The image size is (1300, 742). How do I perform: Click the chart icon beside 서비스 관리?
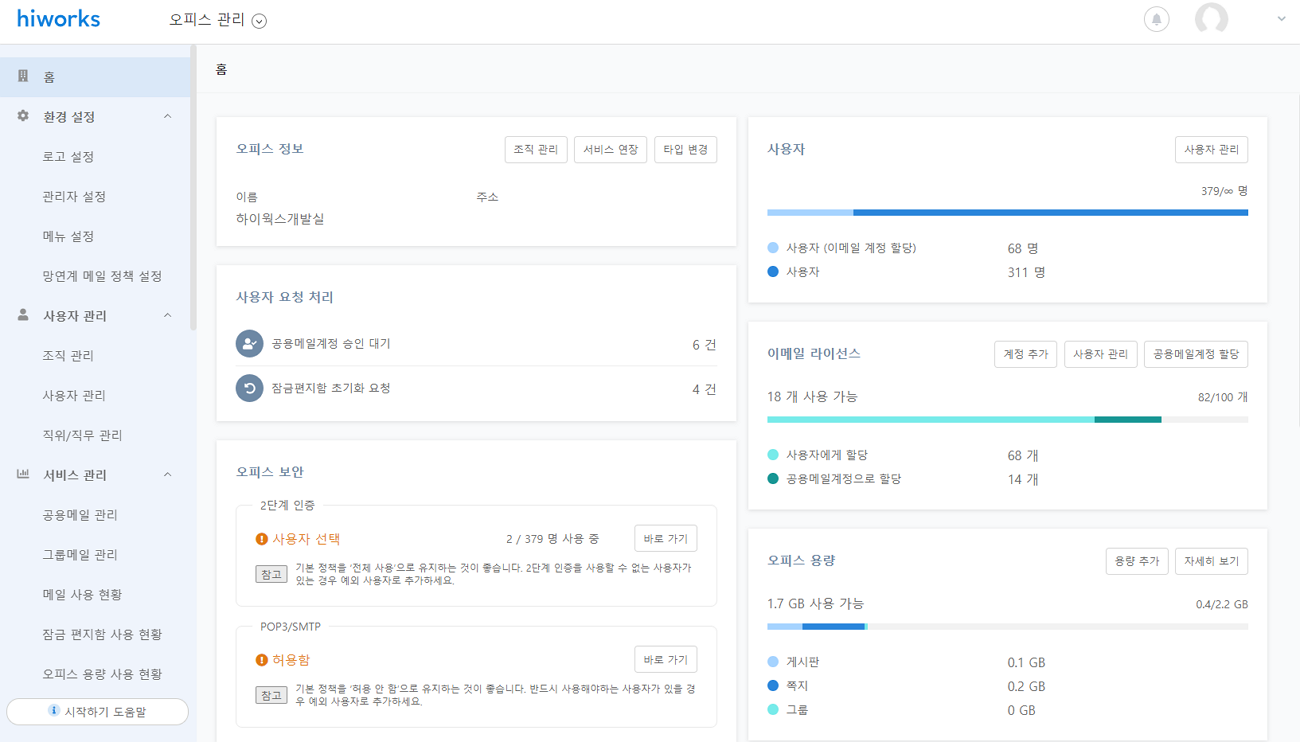pyautogui.click(x=23, y=474)
